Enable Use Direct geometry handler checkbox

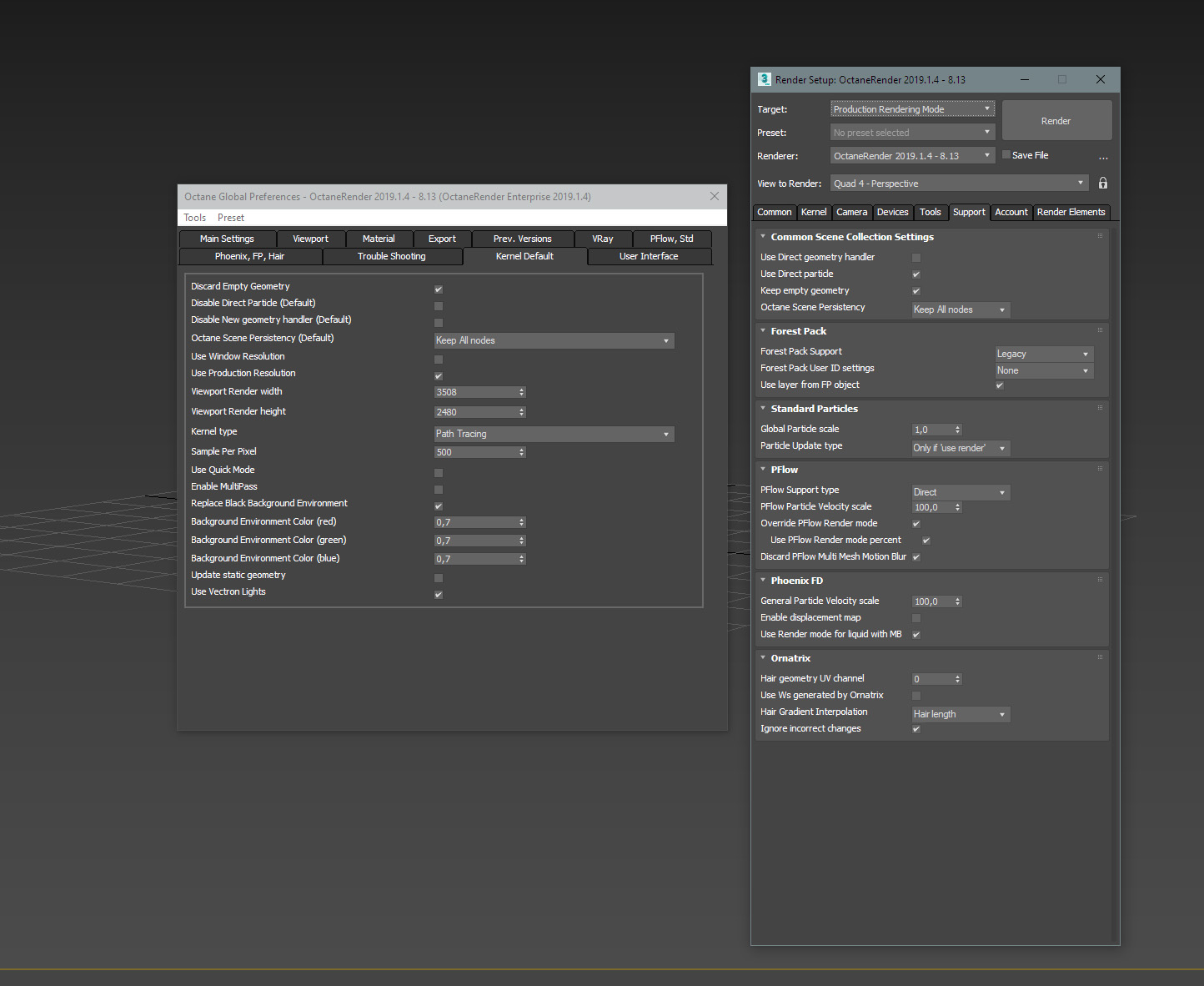click(916, 258)
